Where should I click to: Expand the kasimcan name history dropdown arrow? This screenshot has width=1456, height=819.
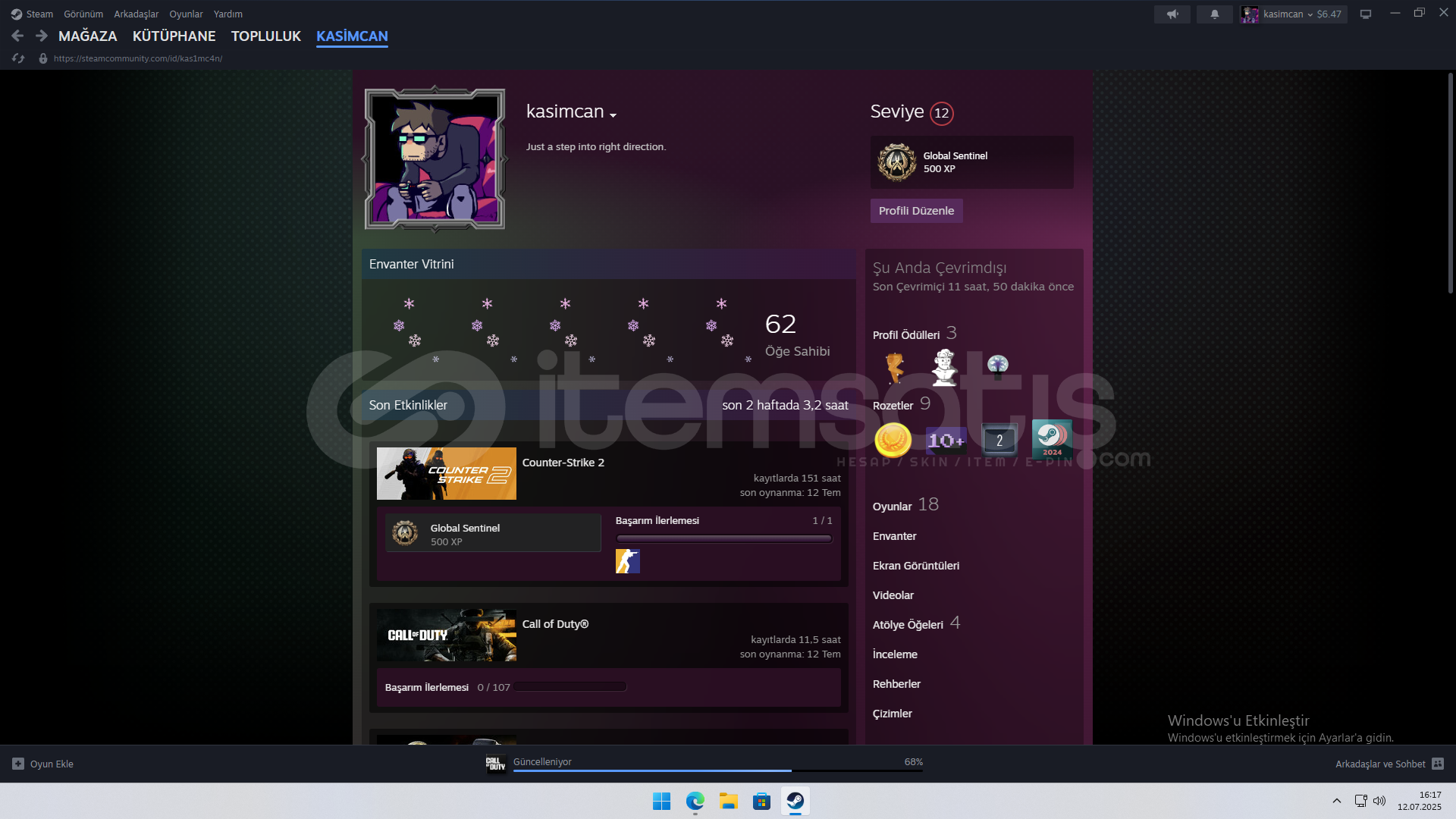tap(613, 115)
